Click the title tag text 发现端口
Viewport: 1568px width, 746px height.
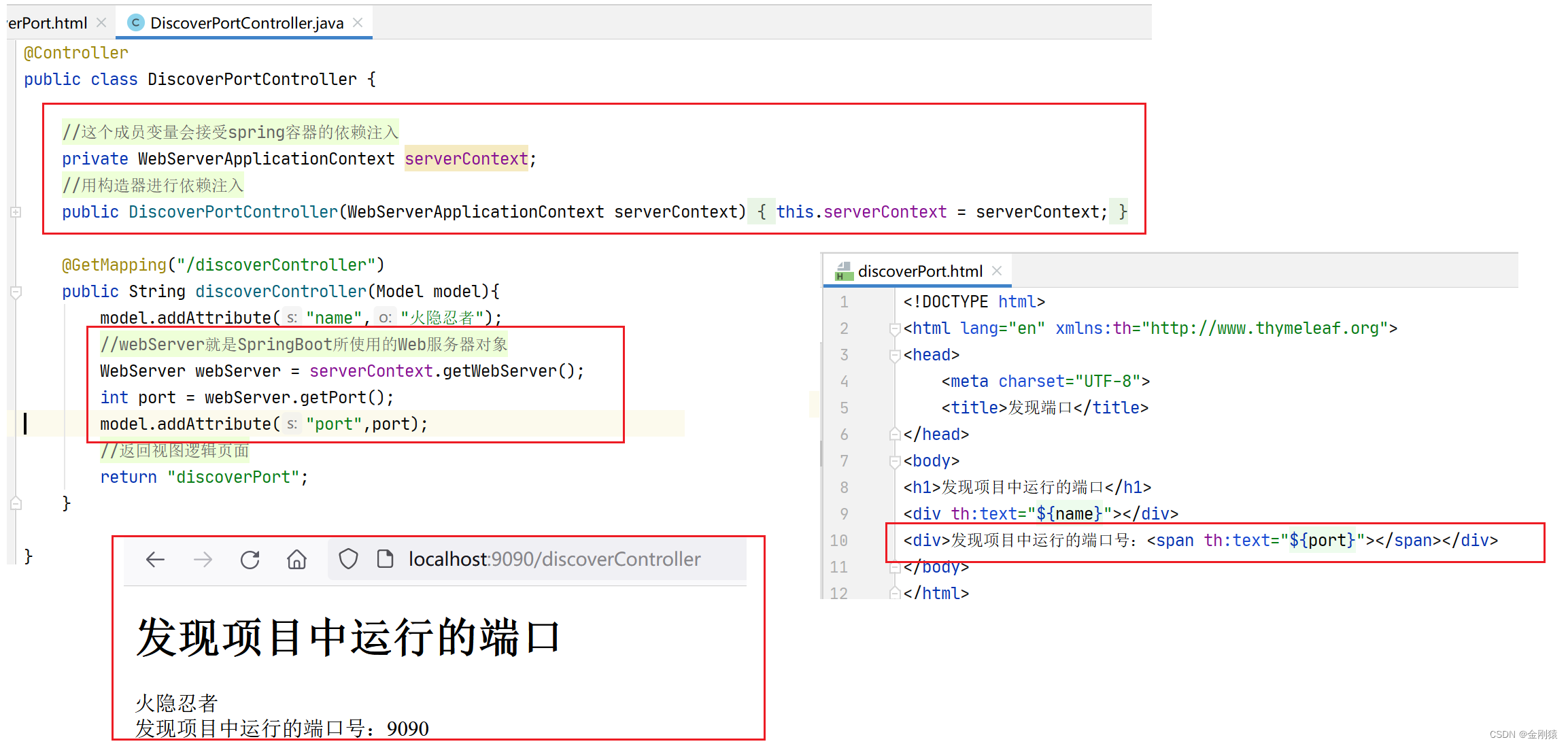pyautogui.click(x=1040, y=408)
